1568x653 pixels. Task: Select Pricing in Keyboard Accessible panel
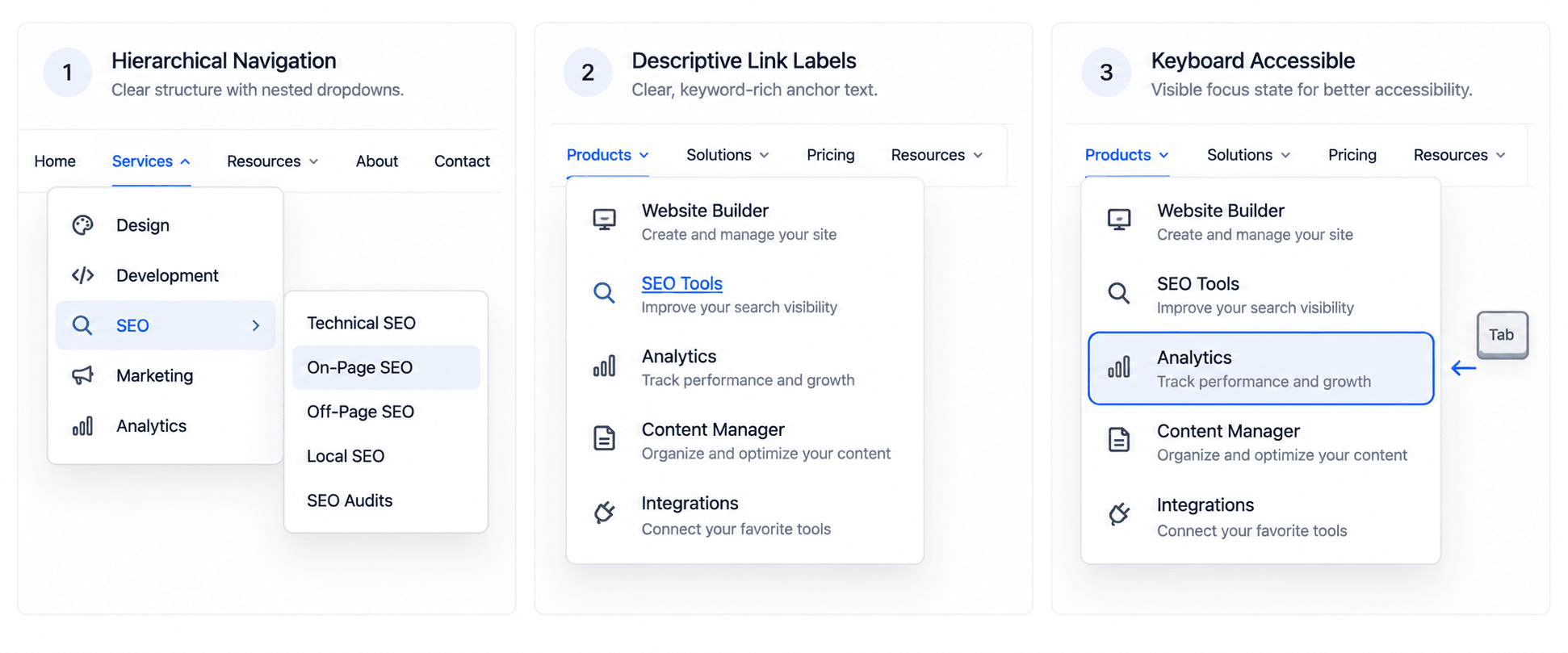pos(1352,155)
